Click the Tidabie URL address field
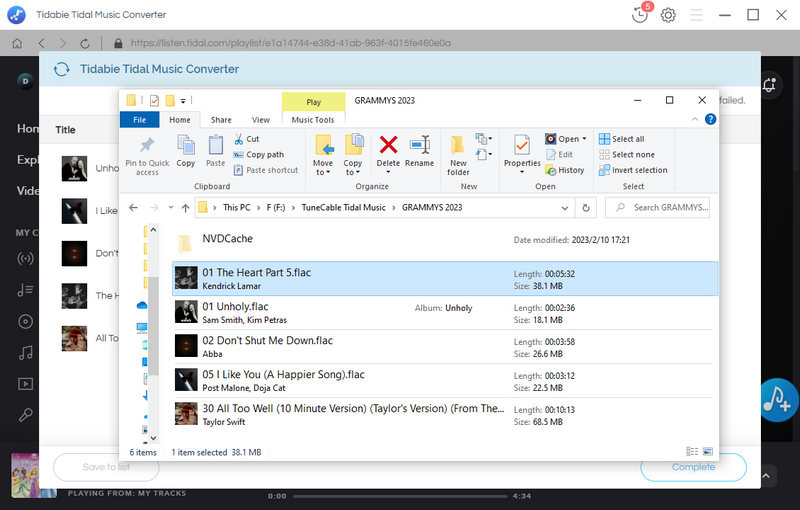The image size is (800, 510). (x=291, y=43)
